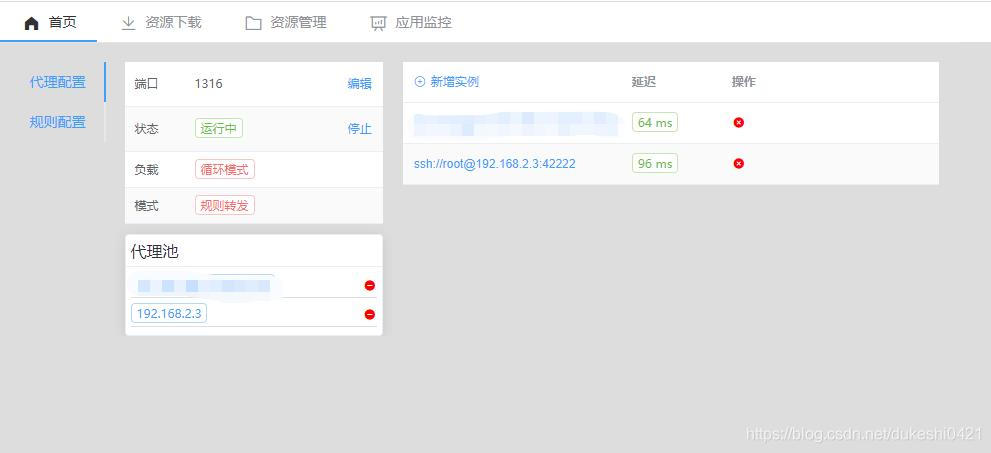Click the blurred instance address link

(515, 123)
